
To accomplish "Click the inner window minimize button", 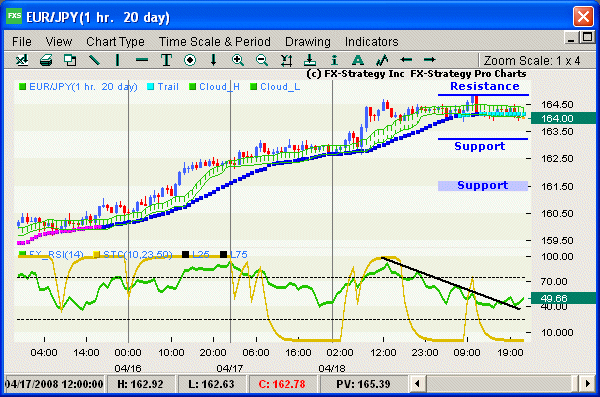I will point(571,38).
